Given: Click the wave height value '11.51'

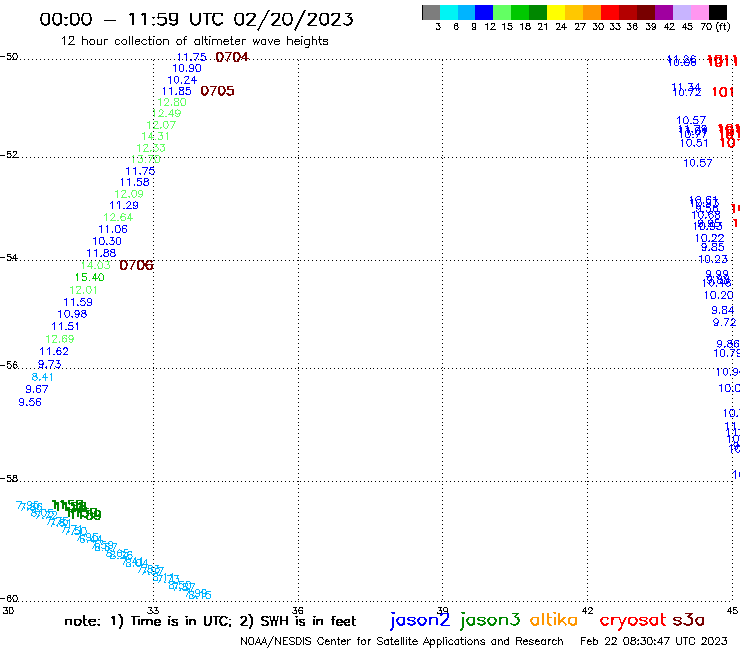Looking at the screenshot, I should pyautogui.click(x=65, y=326).
